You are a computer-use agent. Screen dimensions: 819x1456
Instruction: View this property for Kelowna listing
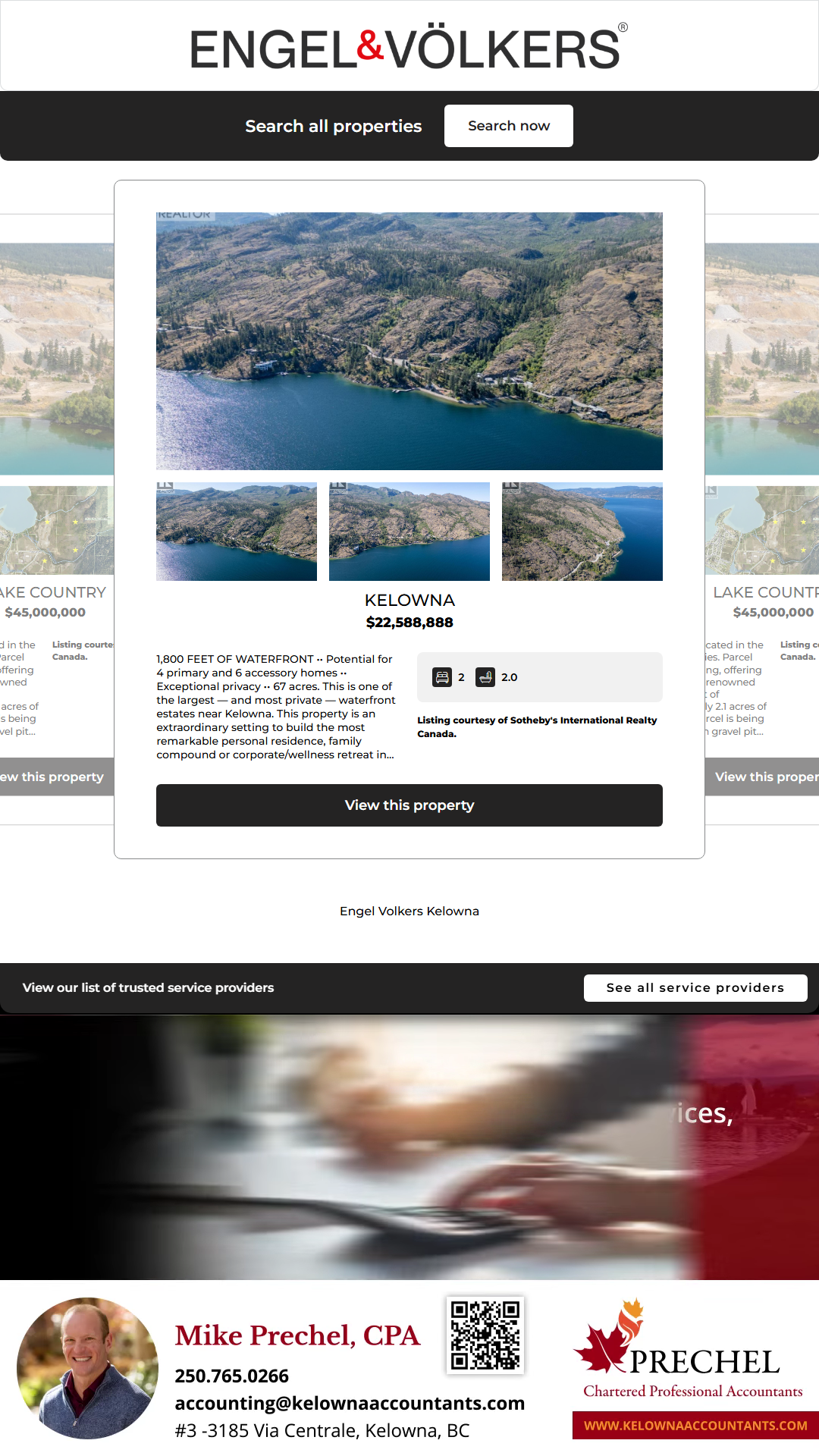pyautogui.click(x=409, y=805)
